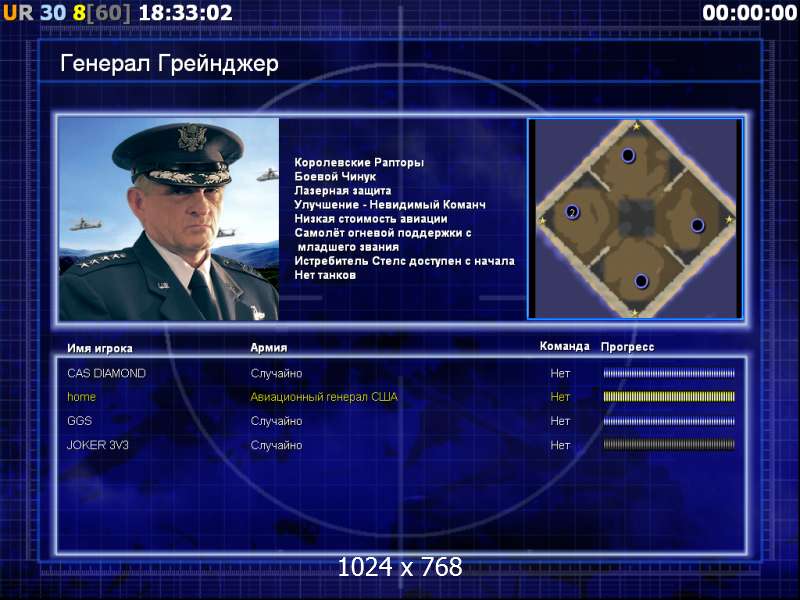Click the grey "[60]" overlay value
This screenshot has width=800, height=600.
tap(109, 13)
